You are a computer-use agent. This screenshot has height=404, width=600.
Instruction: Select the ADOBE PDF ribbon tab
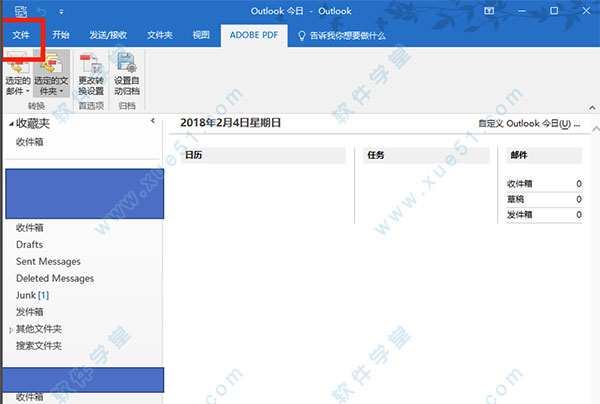[x=254, y=35]
